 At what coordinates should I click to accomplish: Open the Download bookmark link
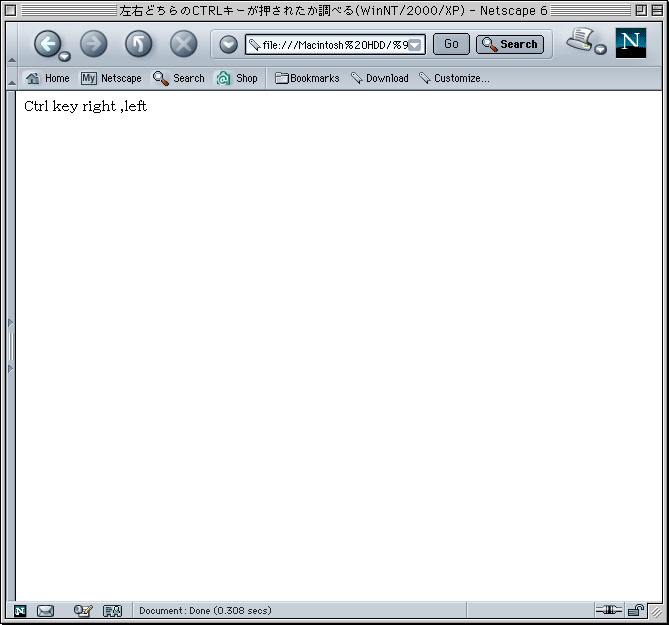pyautogui.click(x=380, y=78)
